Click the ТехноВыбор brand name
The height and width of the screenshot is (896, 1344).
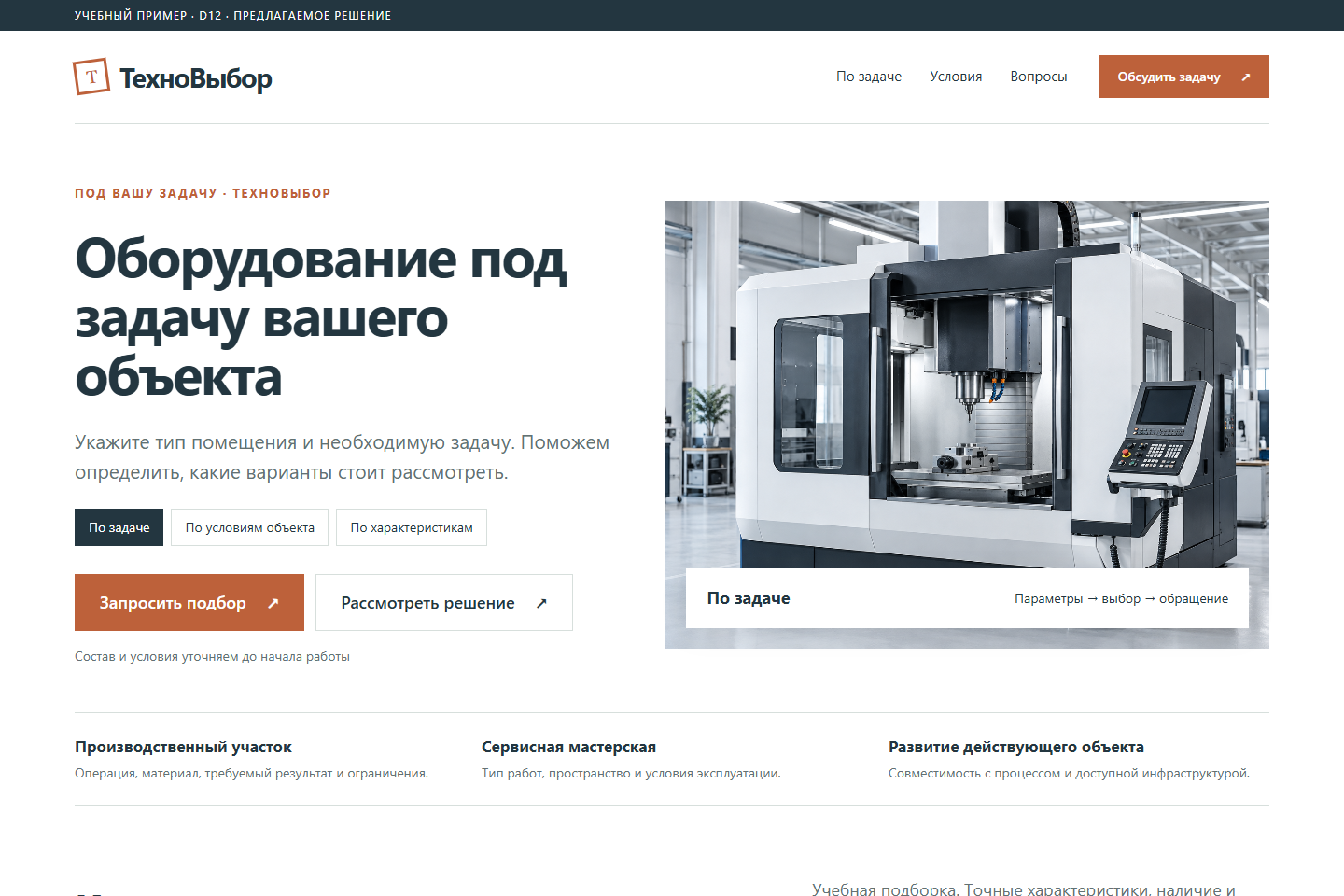tap(196, 78)
